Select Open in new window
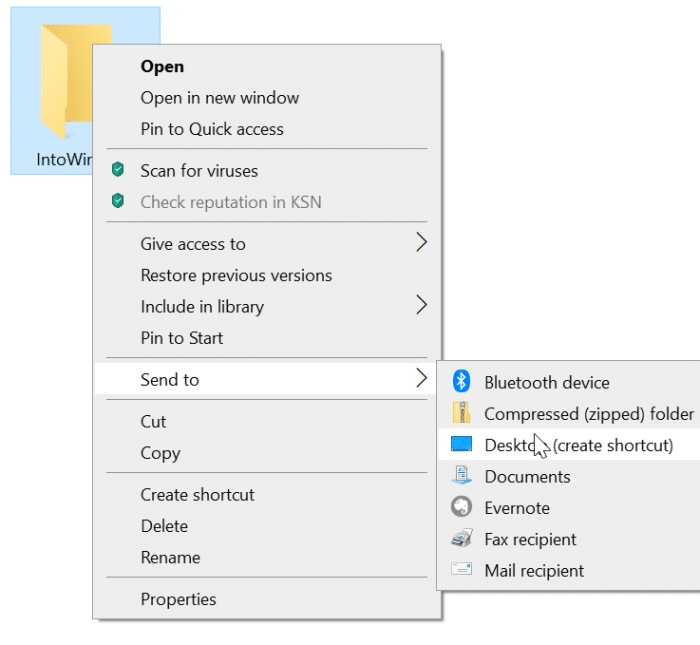 click(x=267, y=98)
